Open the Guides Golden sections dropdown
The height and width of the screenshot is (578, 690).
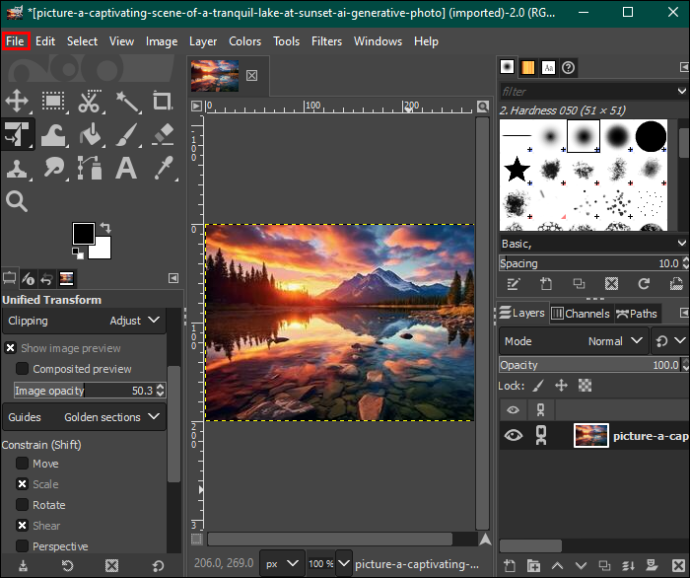[x=84, y=417]
